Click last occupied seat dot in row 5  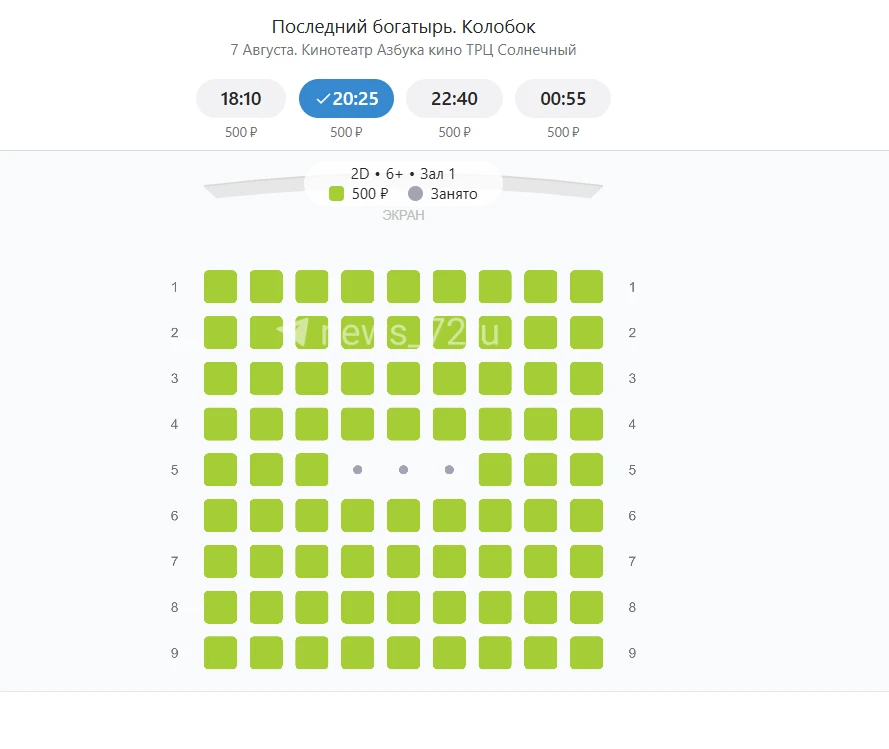450,469
